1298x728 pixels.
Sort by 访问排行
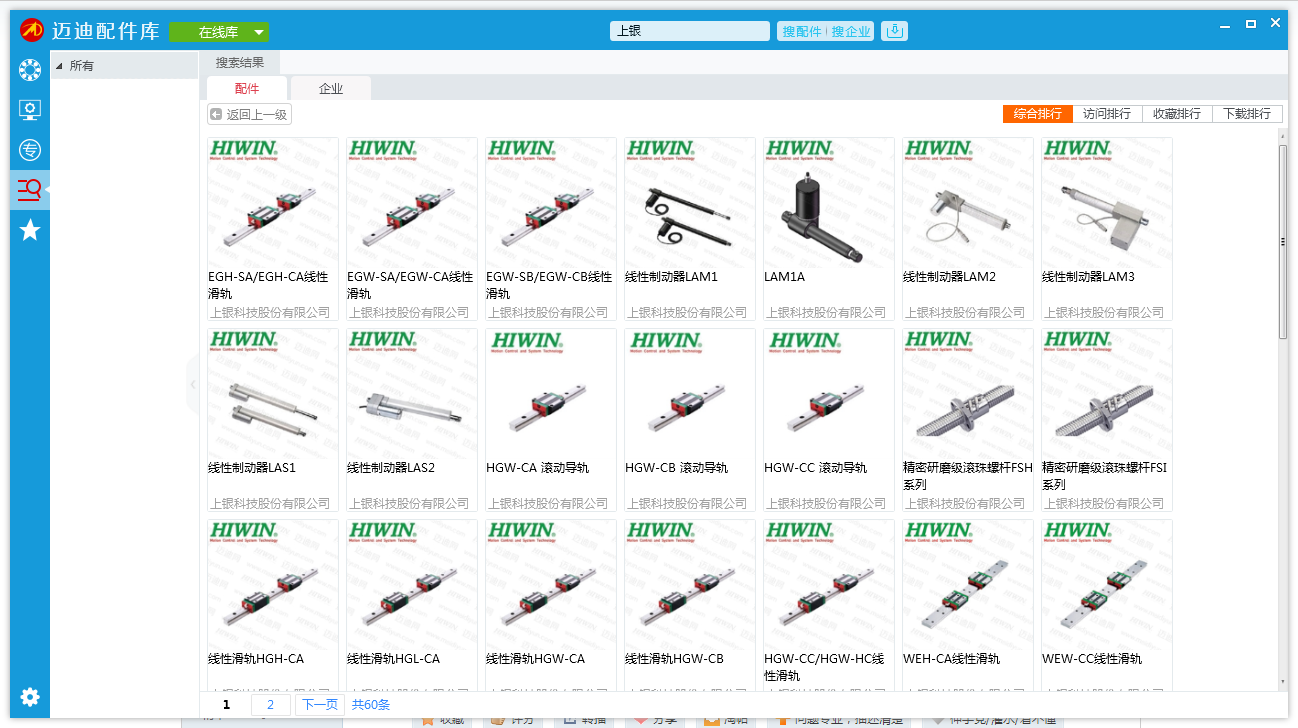click(1107, 114)
